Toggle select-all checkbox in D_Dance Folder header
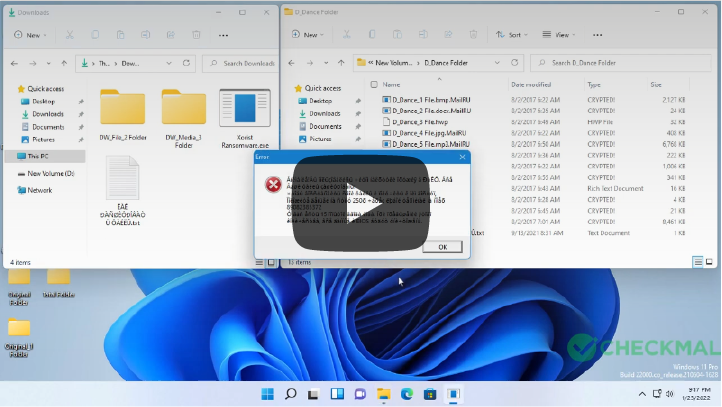Screen dimensions: 722x407 tap(374, 85)
